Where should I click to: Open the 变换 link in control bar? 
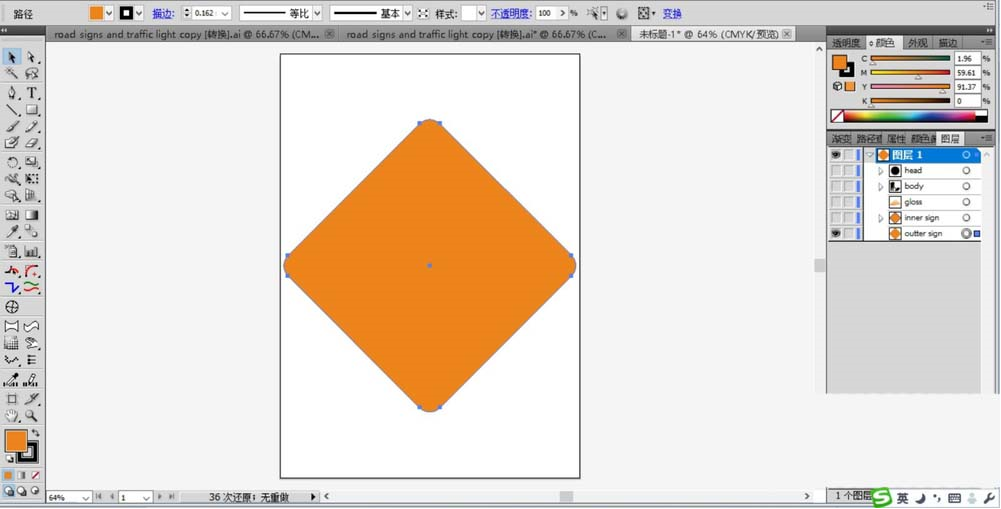click(672, 13)
